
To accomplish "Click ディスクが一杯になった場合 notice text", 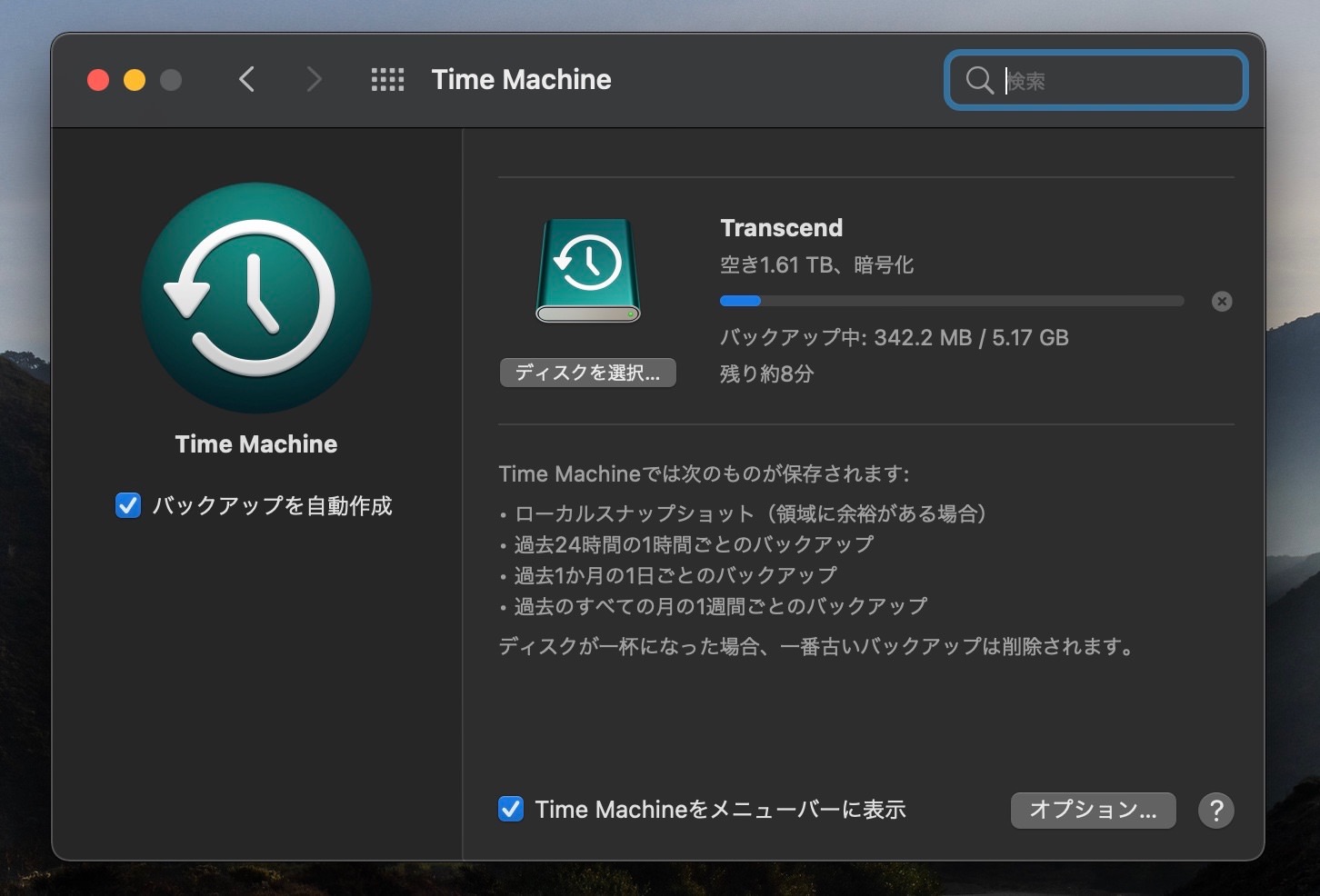I will pyautogui.click(x=816, y=647).
